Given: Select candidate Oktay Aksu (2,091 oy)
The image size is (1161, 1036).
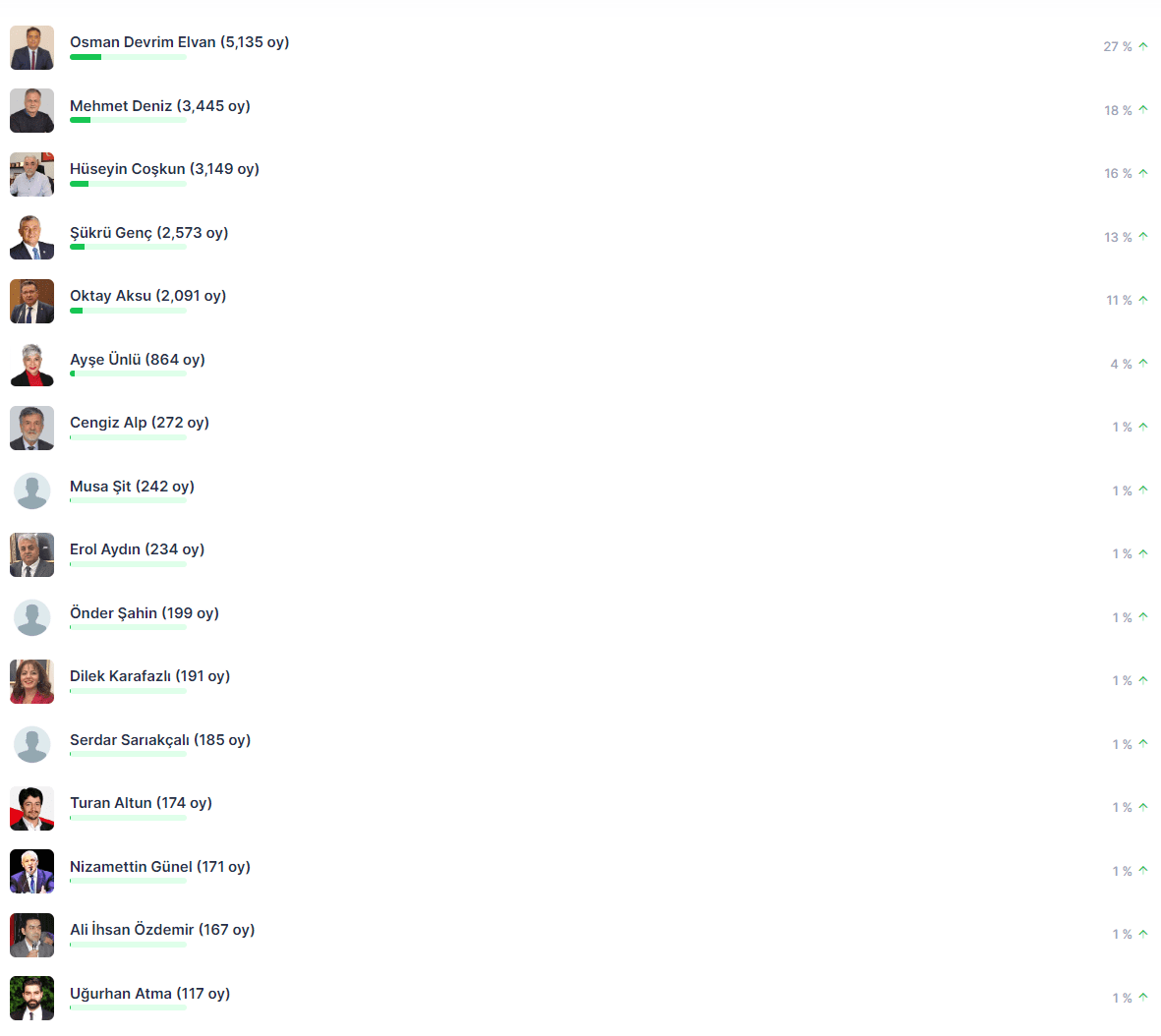Looking at the screenshot, I should (148, 296).
